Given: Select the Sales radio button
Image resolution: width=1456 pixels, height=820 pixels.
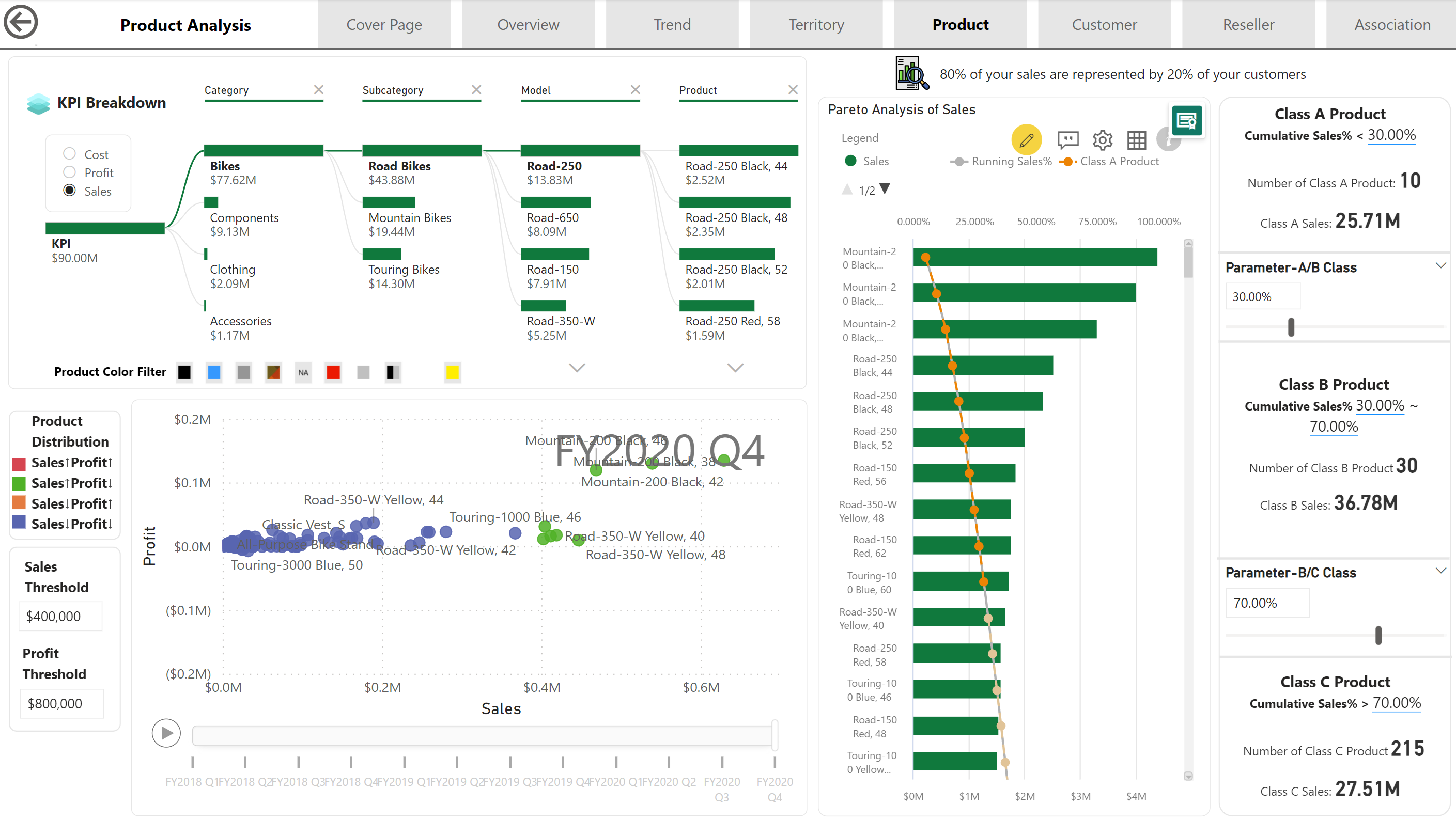Looking at the screenshot, I should coord(70,191).
